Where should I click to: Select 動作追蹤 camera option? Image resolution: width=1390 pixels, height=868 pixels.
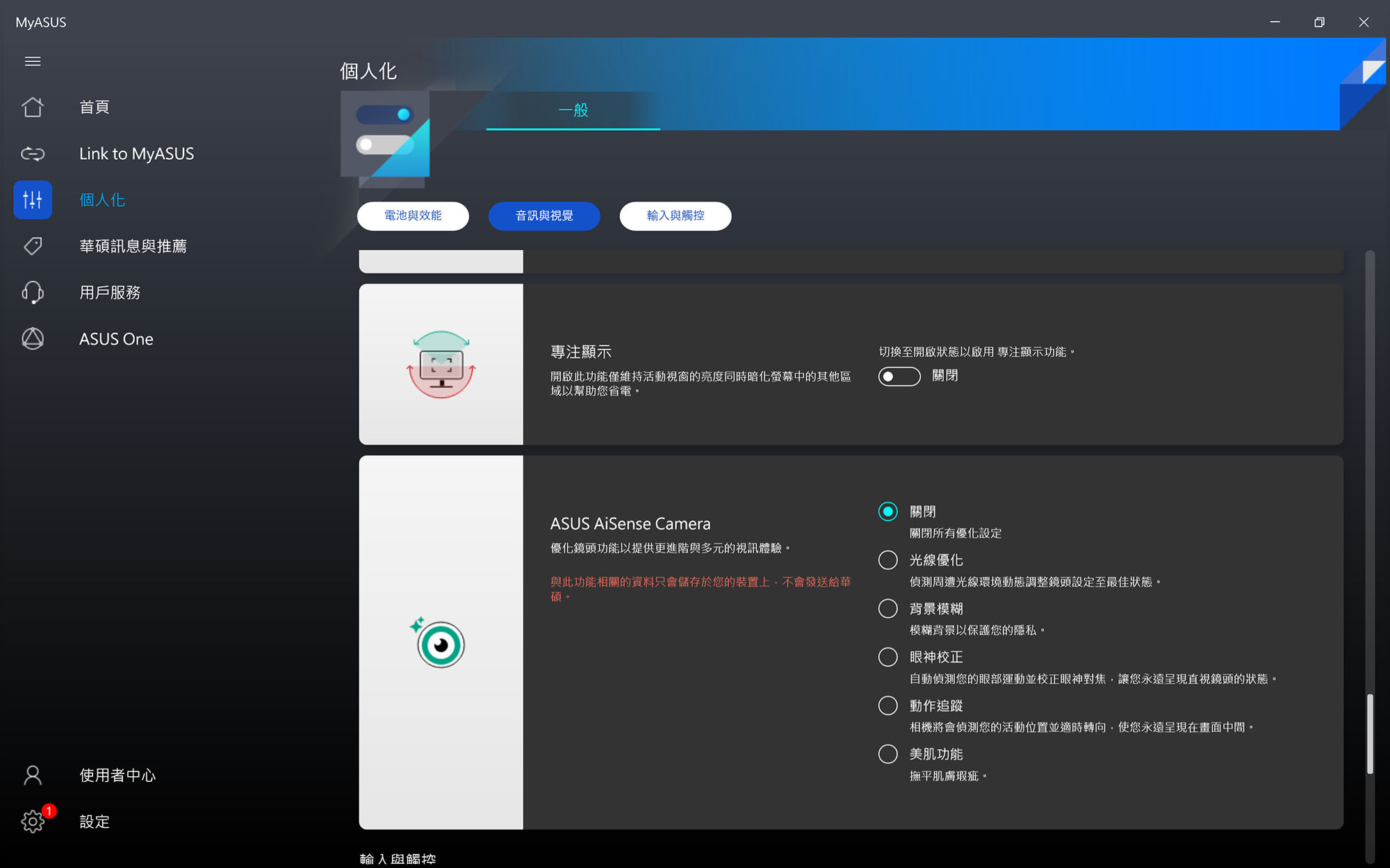click(888, 705)
